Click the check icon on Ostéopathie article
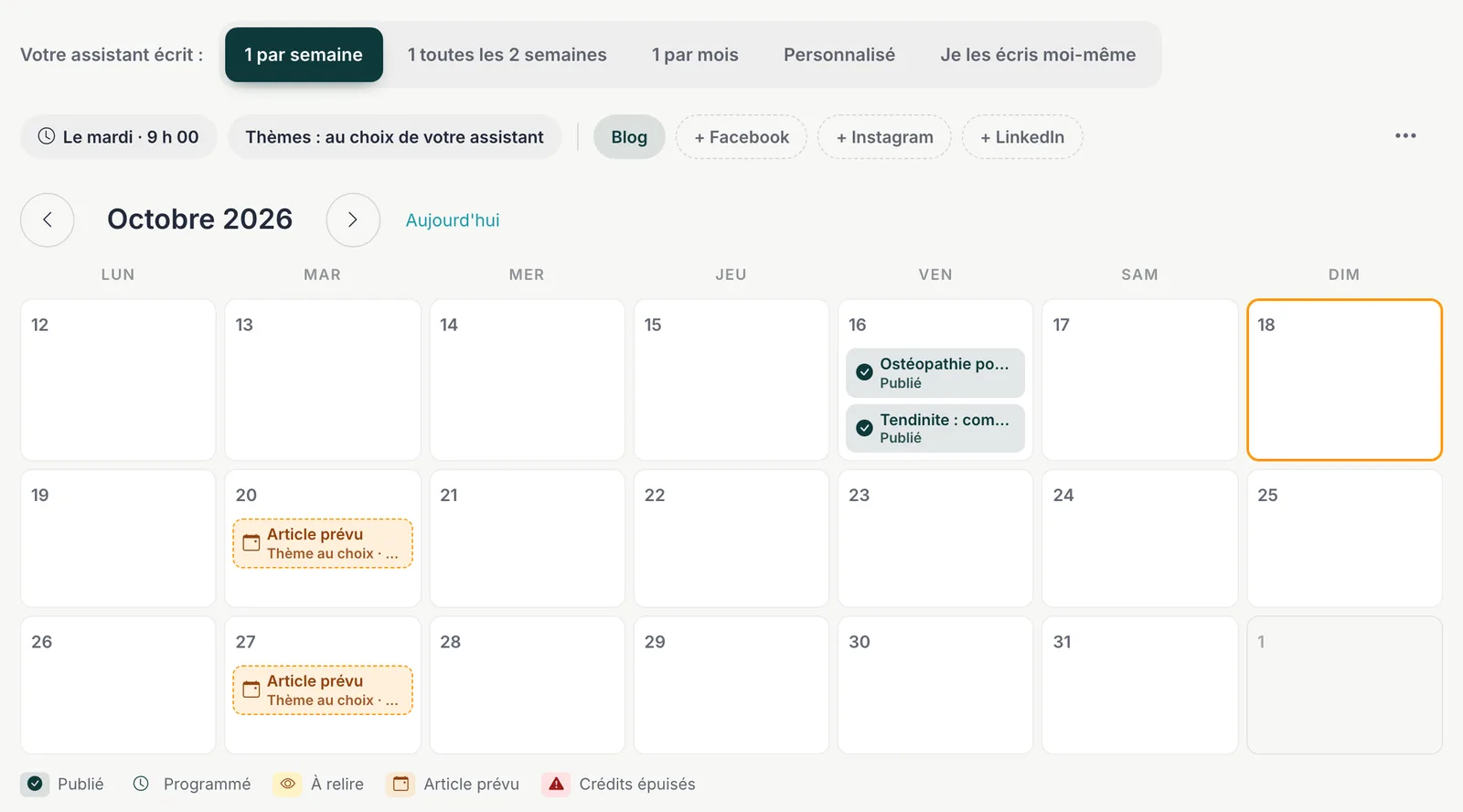This screenshot has height=812, width=1463. [864, 372]
